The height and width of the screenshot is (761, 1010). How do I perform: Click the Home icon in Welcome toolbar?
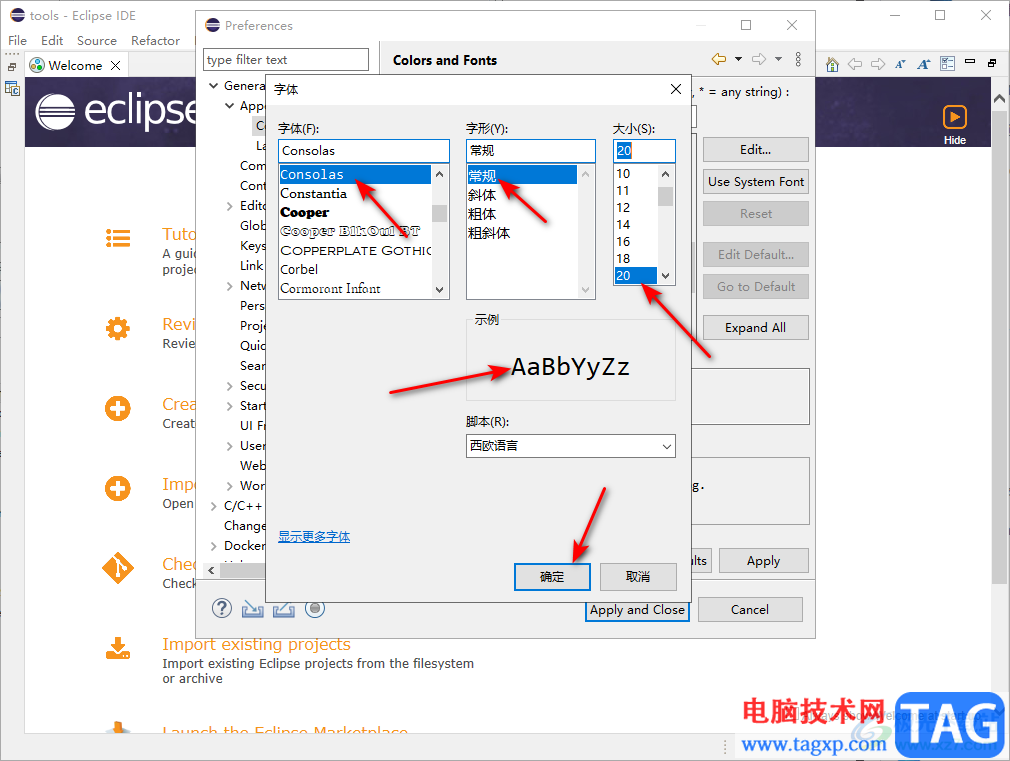tap(832, 64)
